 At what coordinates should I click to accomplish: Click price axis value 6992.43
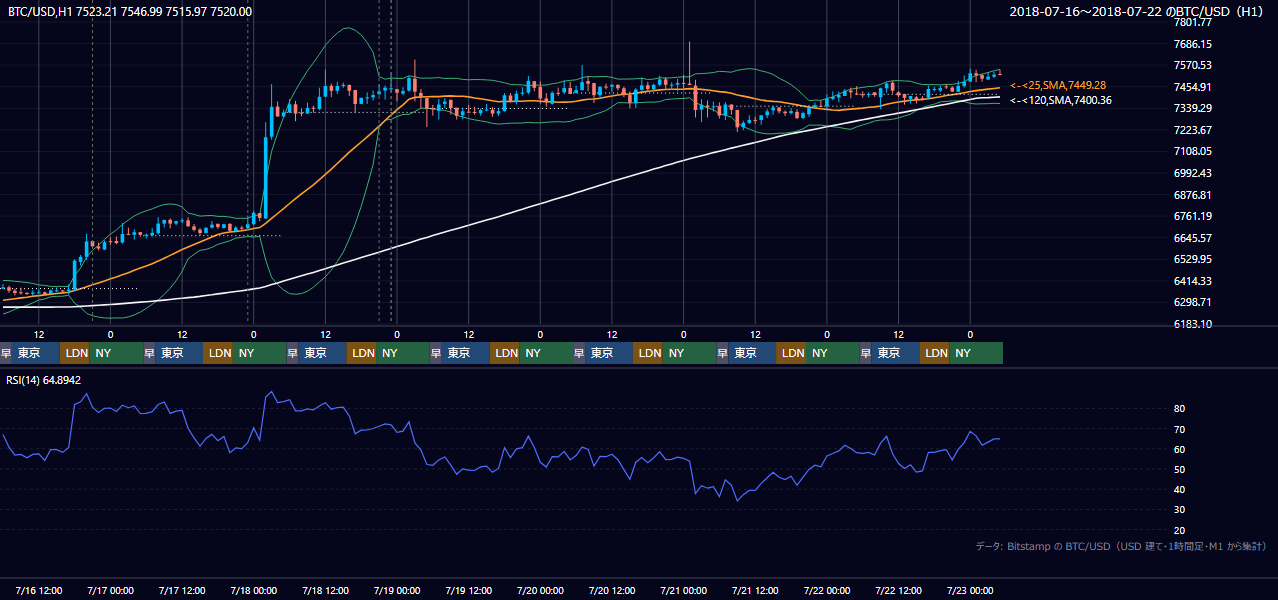(1193, 173)
